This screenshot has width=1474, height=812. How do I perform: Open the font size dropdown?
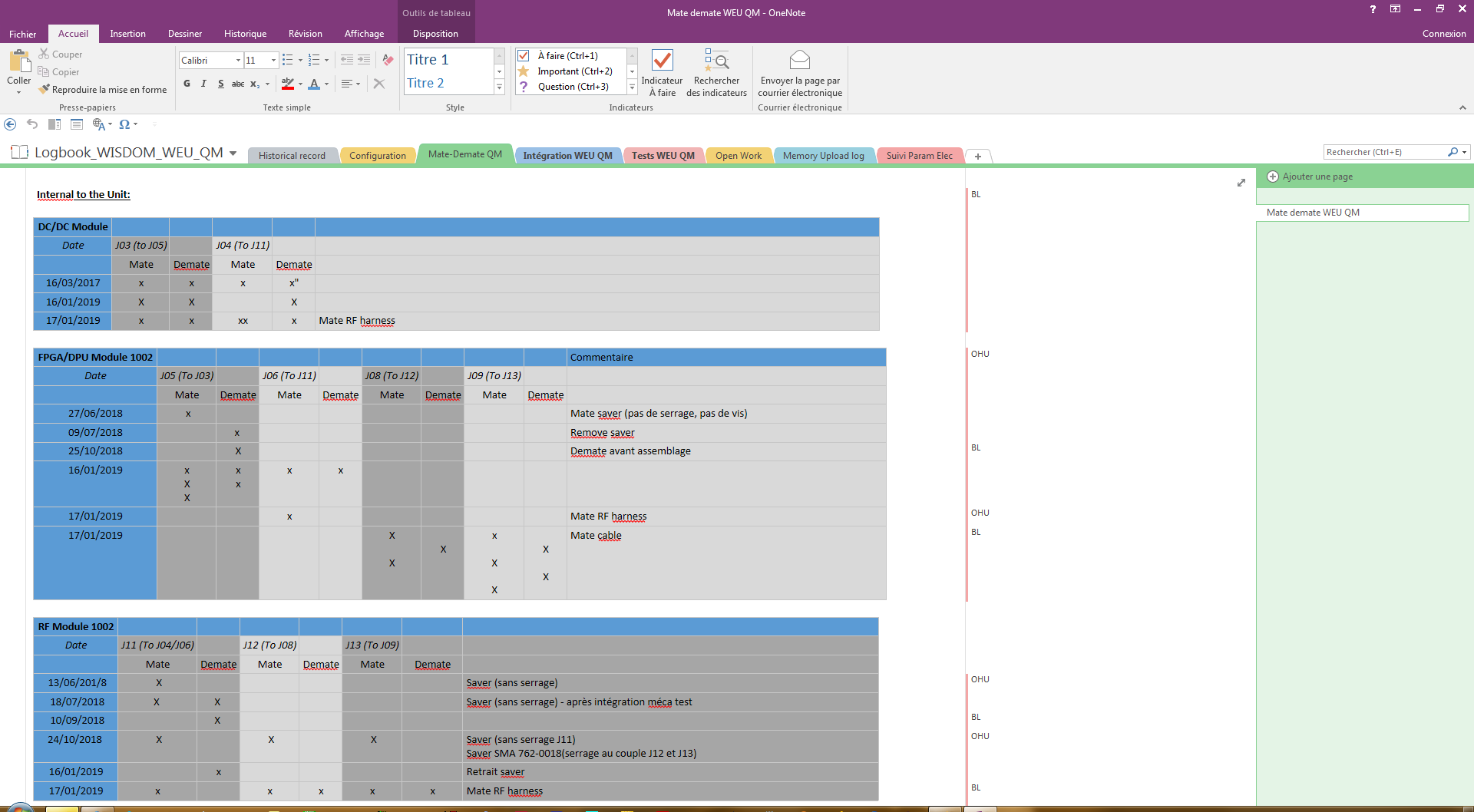[273, 60]
